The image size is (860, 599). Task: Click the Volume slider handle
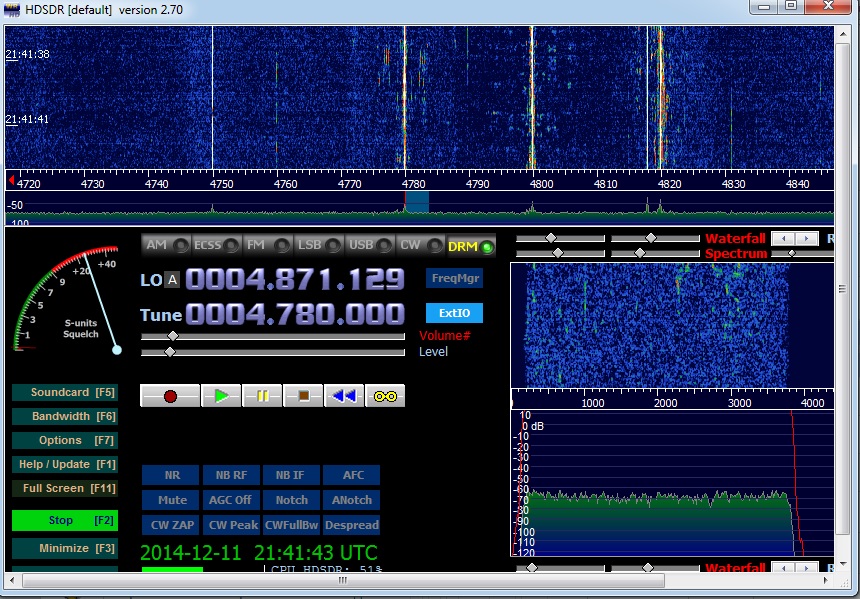tap(173, 336)
